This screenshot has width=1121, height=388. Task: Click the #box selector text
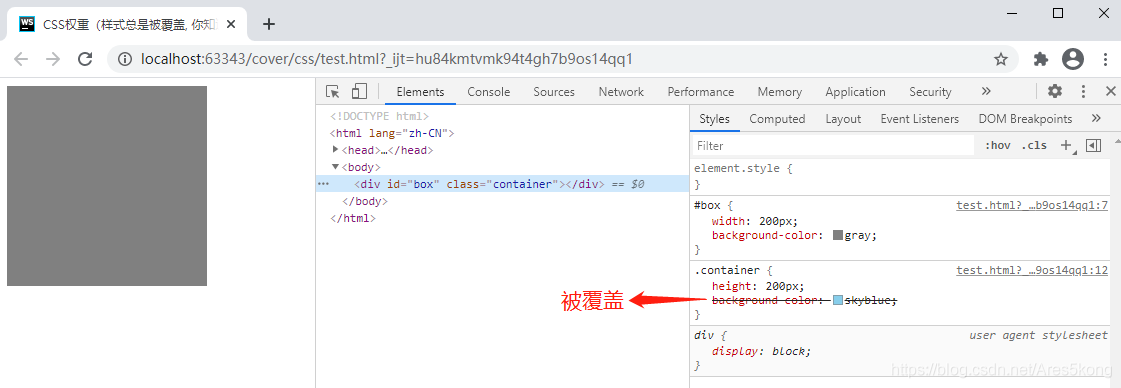coord(708,206)
